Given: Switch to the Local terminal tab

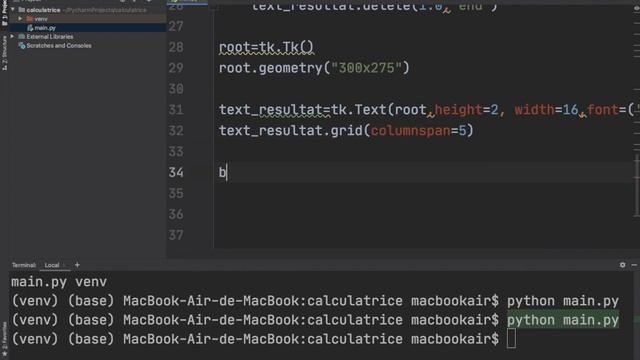Looking at the screenshot, I should 52,265.
